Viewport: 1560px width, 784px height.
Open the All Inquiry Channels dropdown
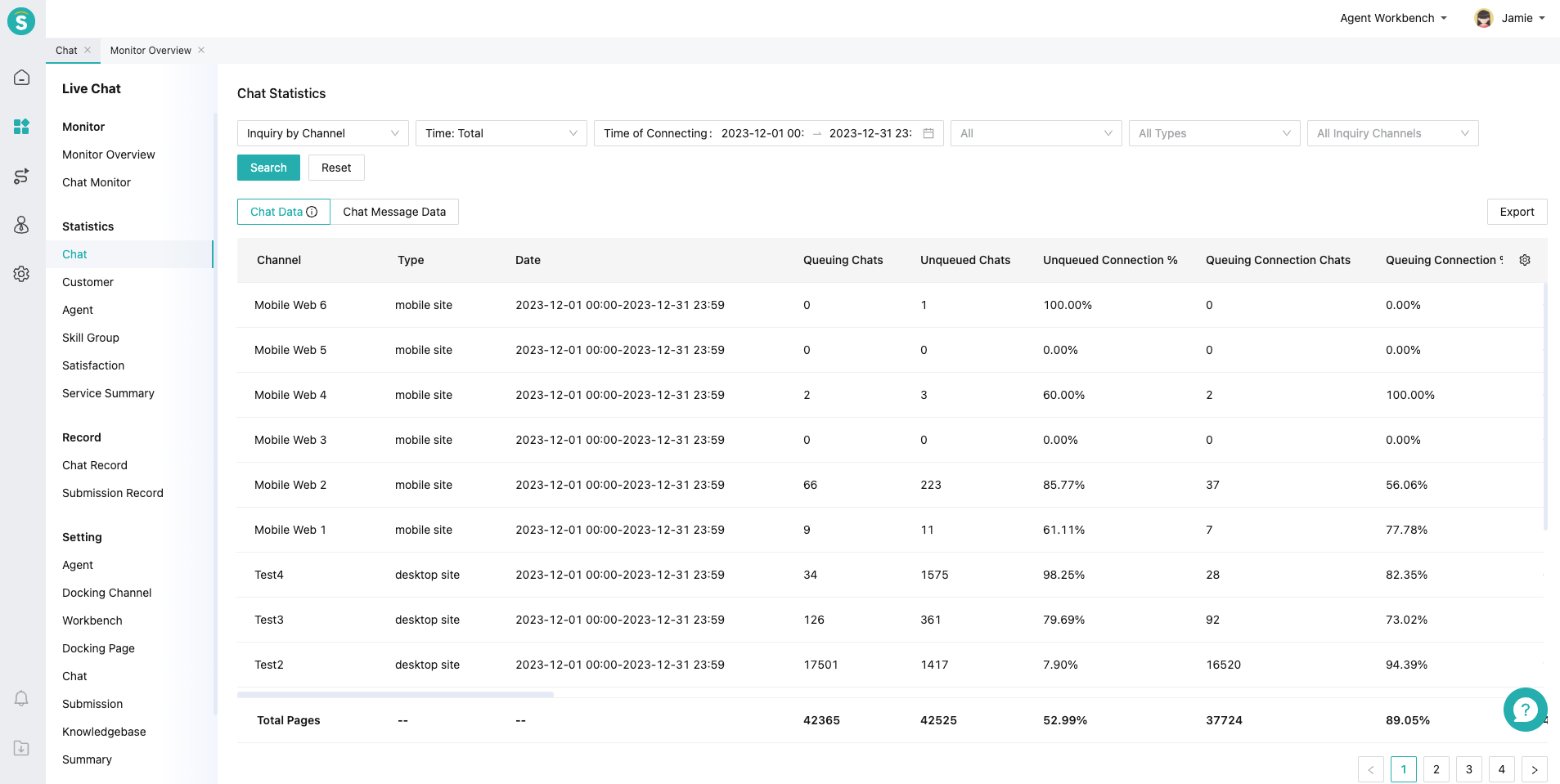click(1393, 133)
